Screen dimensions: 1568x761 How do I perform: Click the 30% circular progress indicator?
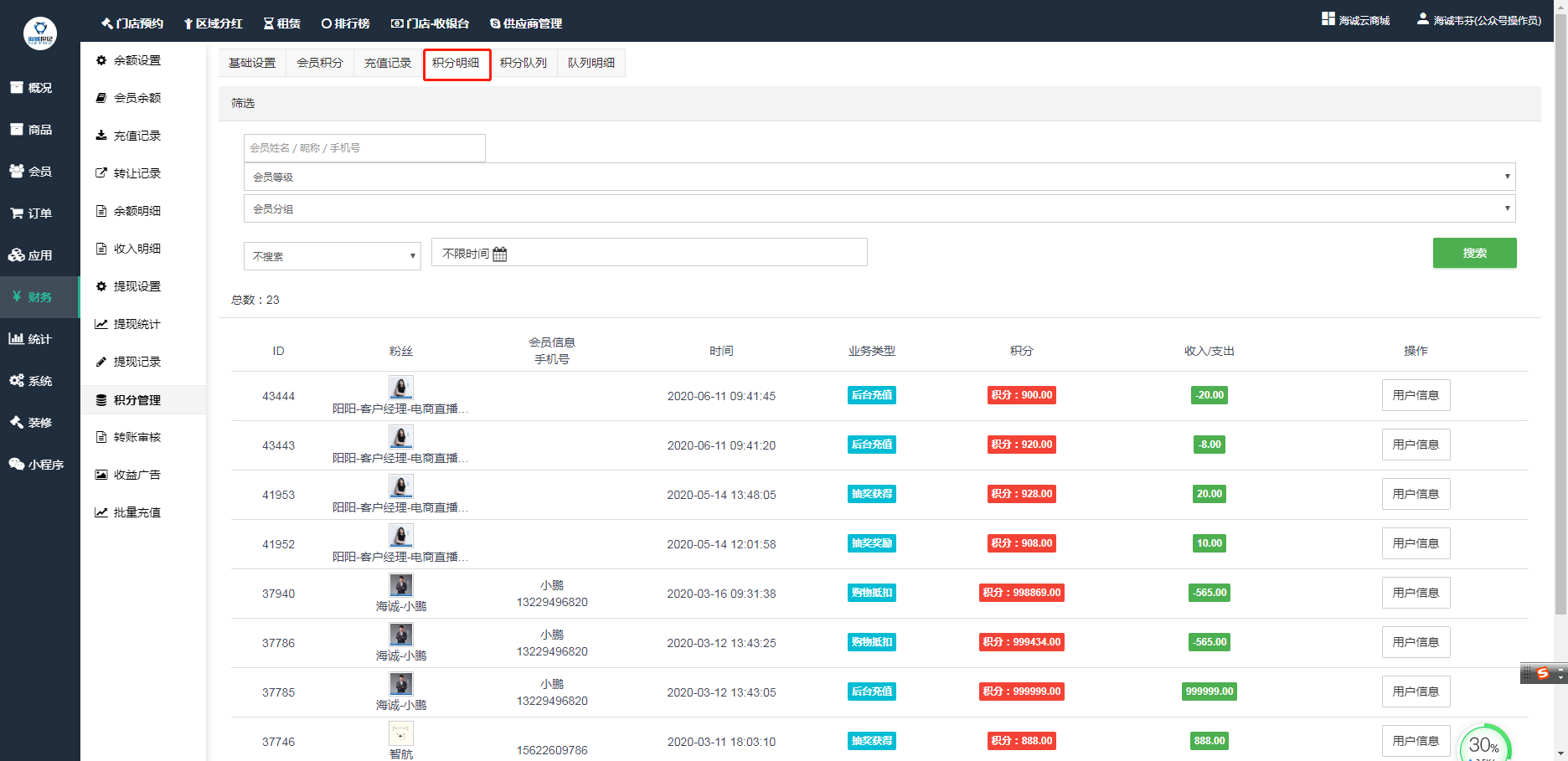1484,743
